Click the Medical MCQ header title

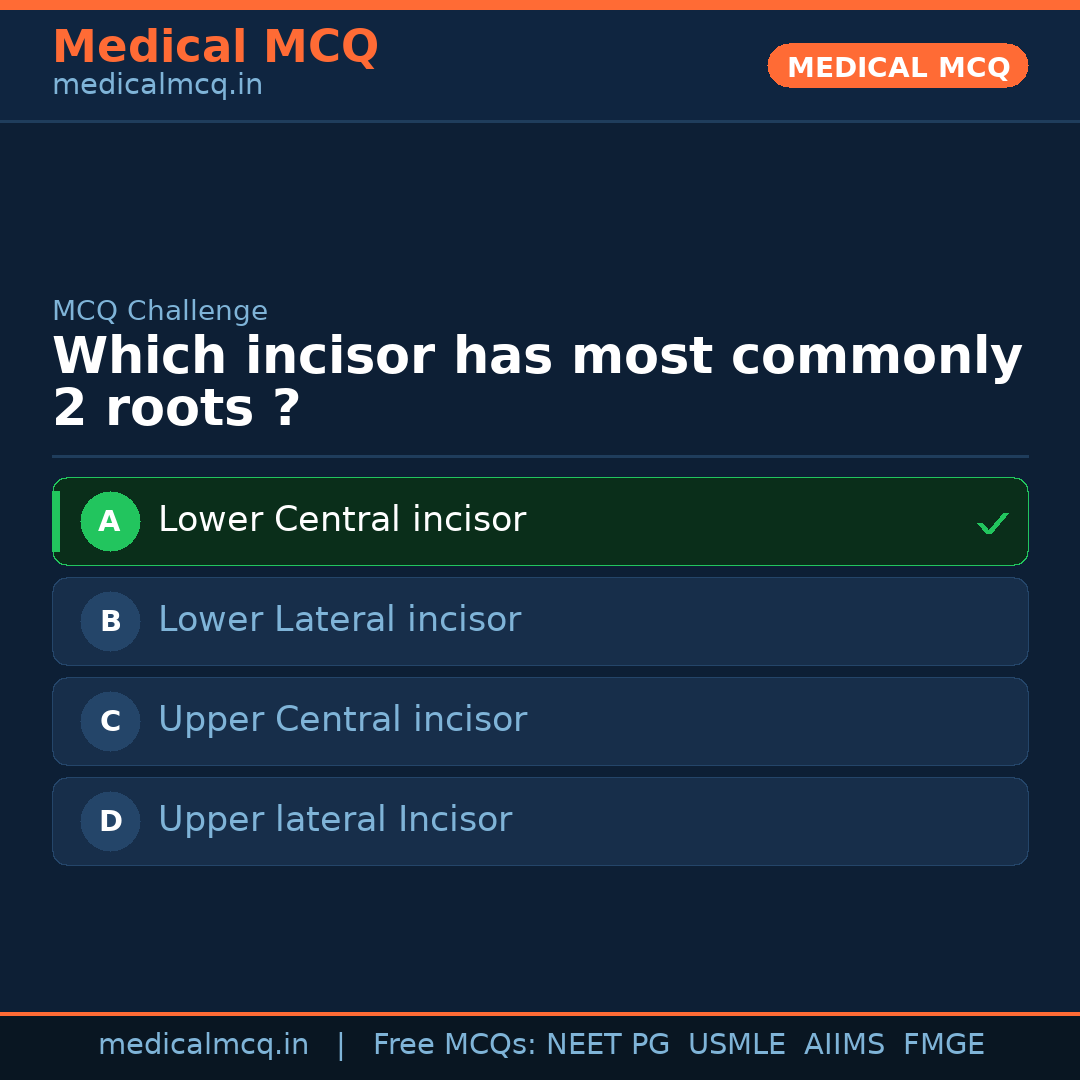(x=215, y=47)
